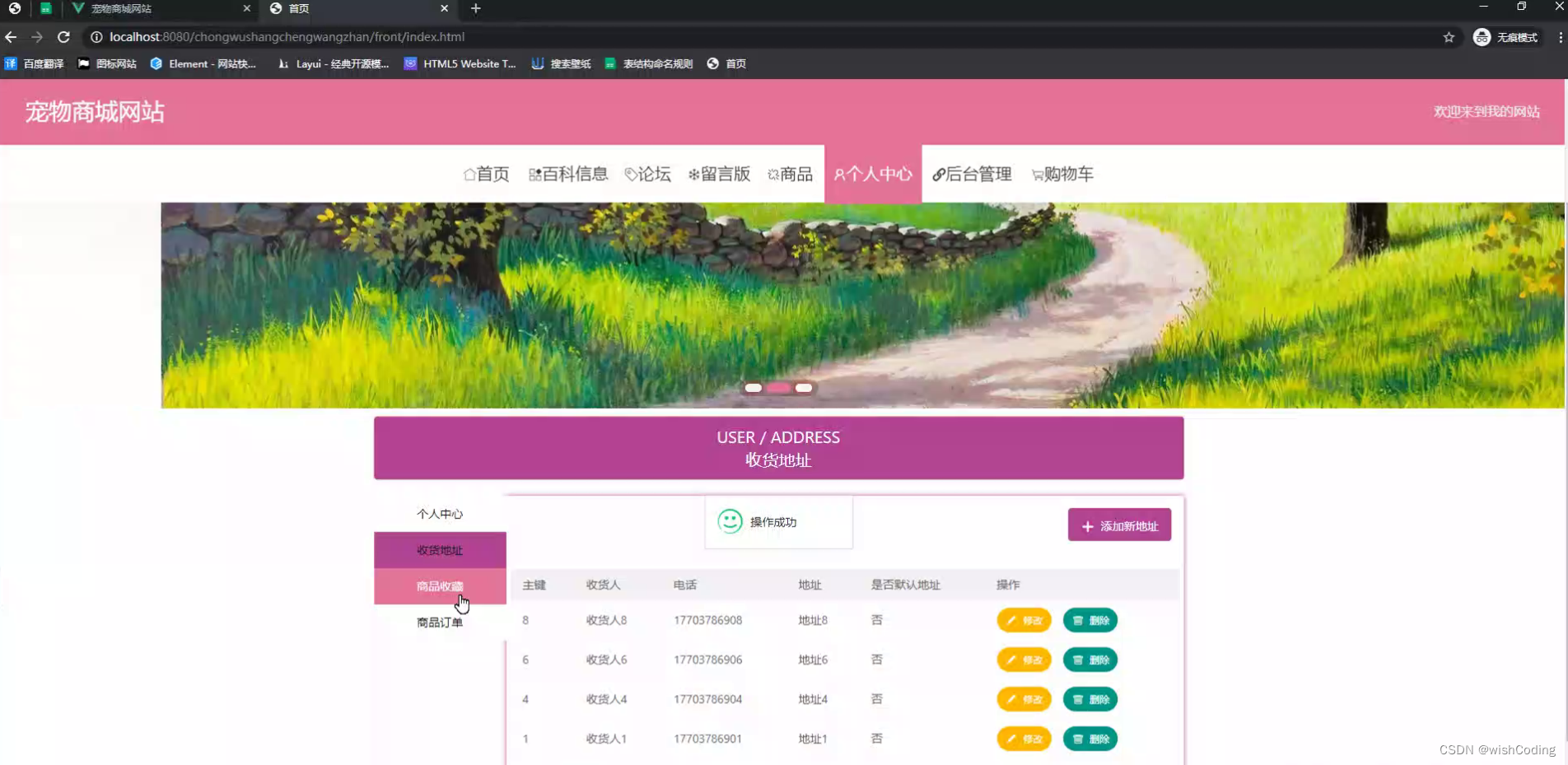Viewport: 1568px width, 765px height.
Task: Reload the page with the refresh icon
Action: [63, 37]
